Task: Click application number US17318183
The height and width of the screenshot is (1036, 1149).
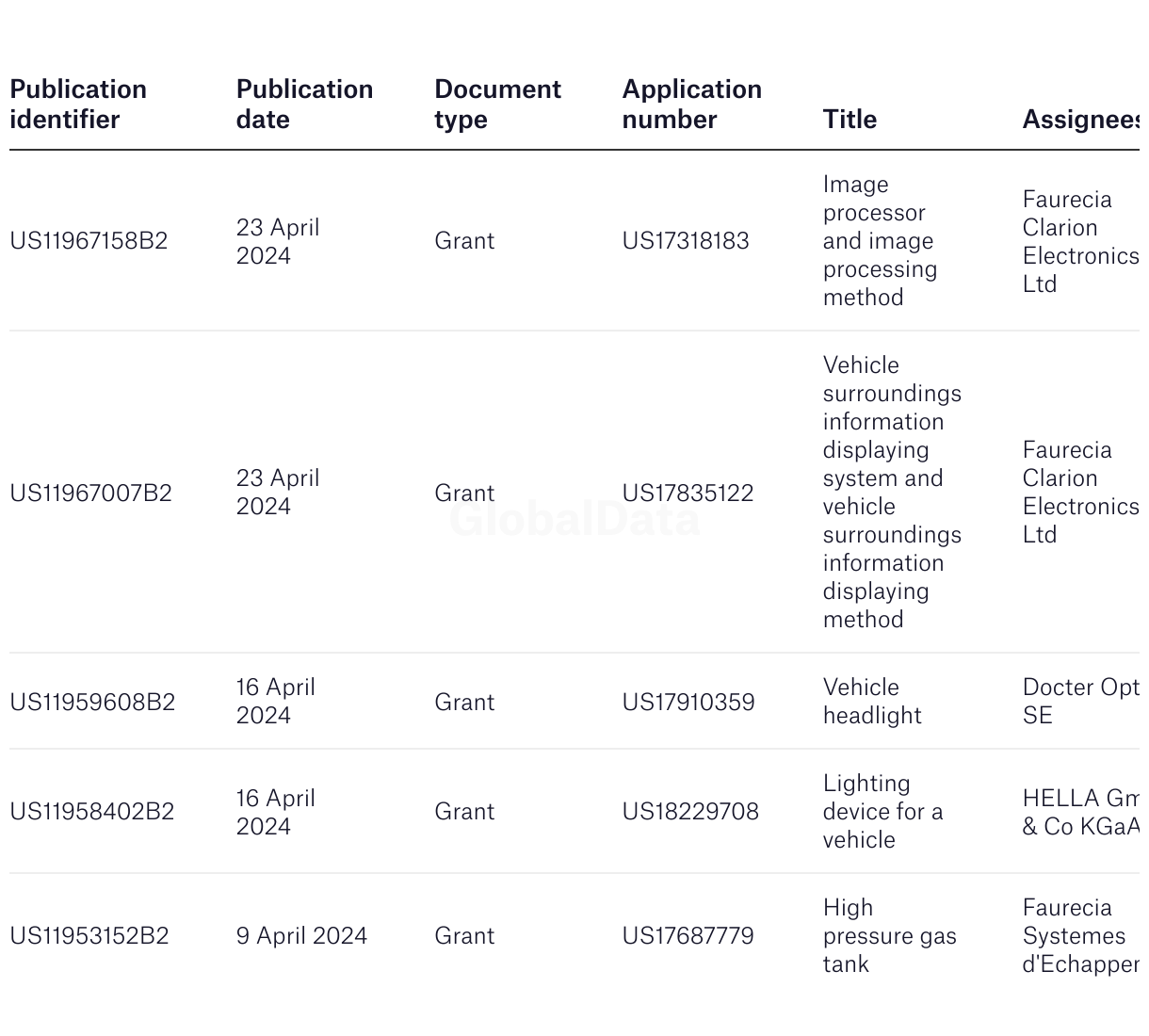Action: click(686, 241)
